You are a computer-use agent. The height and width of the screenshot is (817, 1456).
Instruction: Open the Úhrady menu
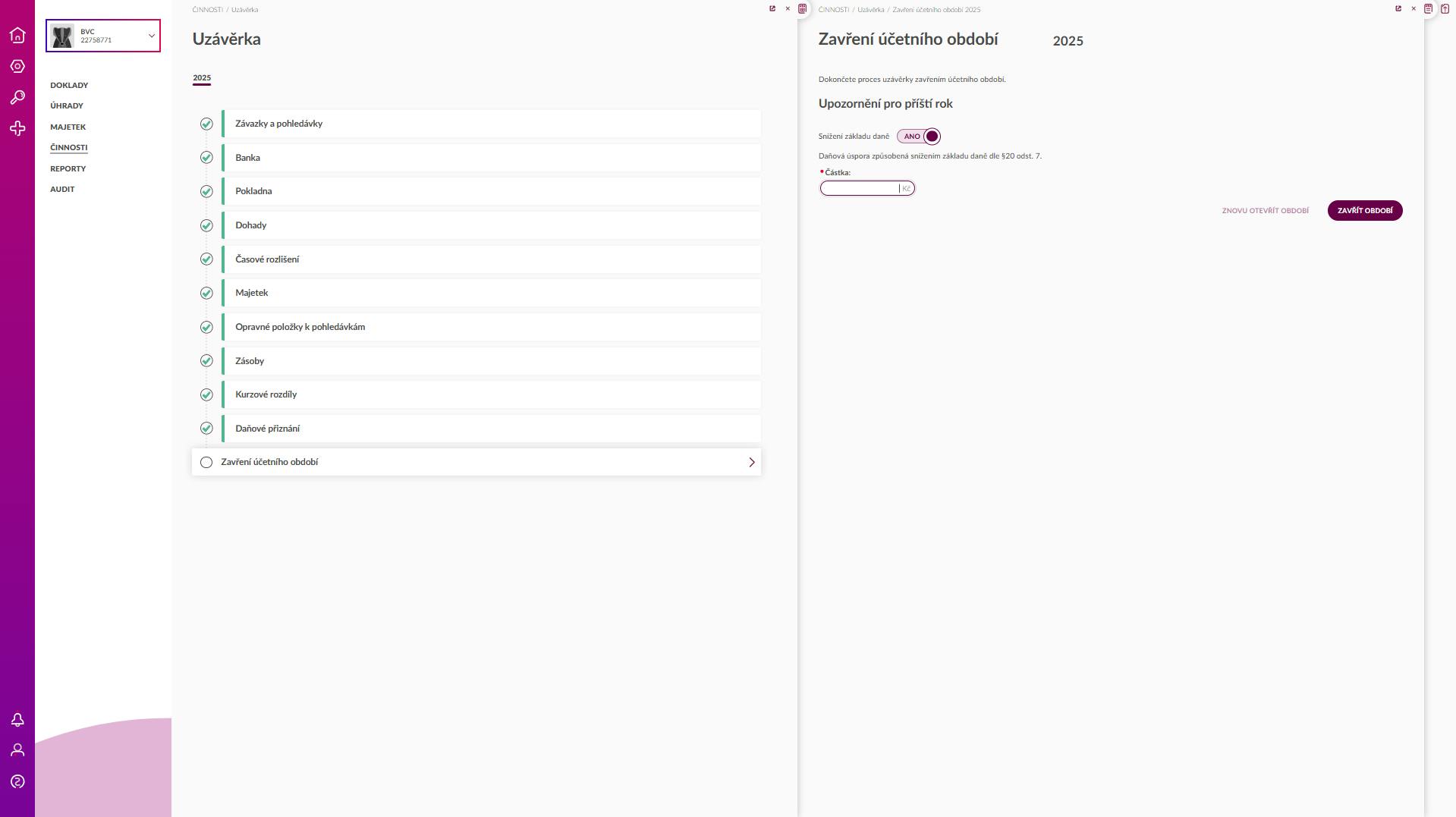[67, 105]
